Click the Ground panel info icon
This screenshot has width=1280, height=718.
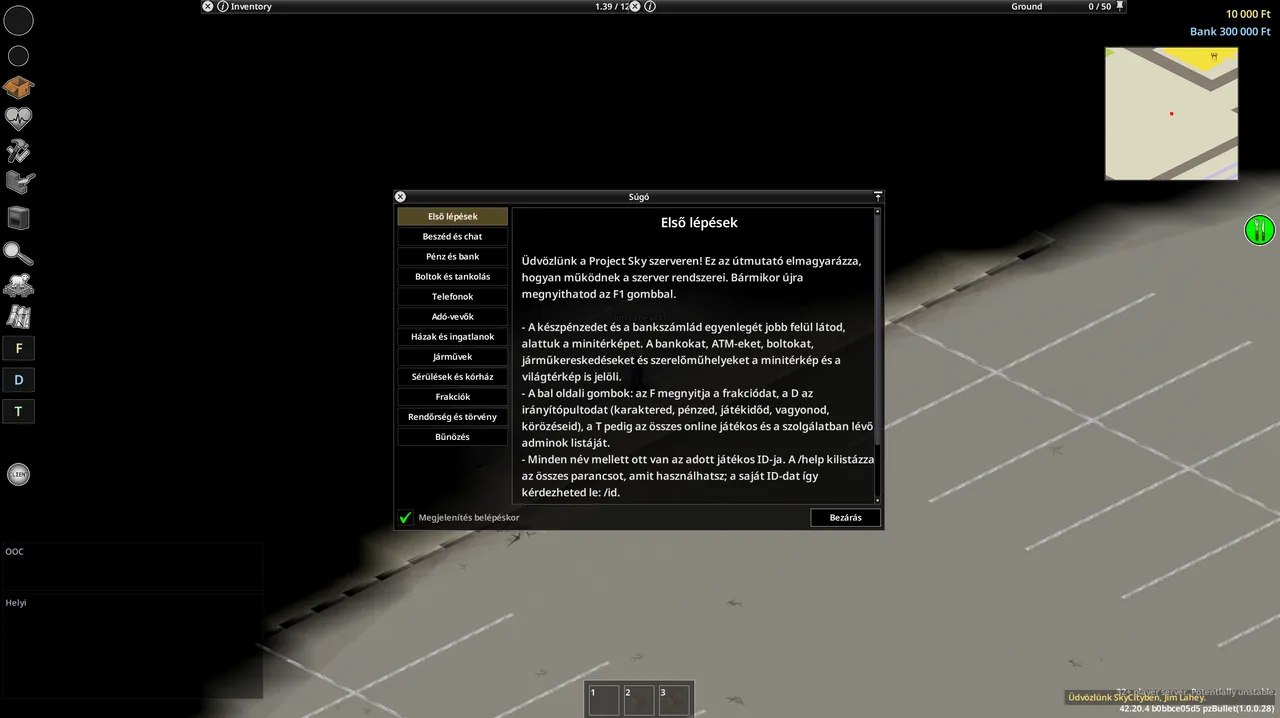point(650,6)
